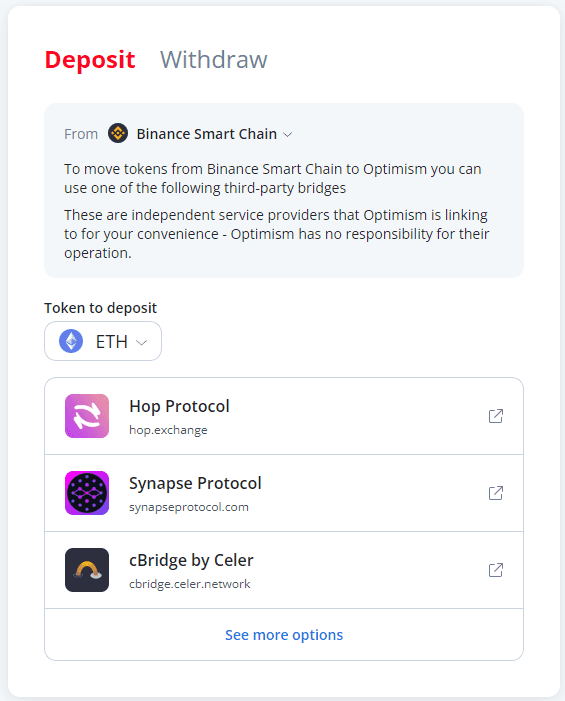The width and height of the screenshot is (565, 701).
Task: Click the cBridge by Celer logo
Action: [87, 570]
